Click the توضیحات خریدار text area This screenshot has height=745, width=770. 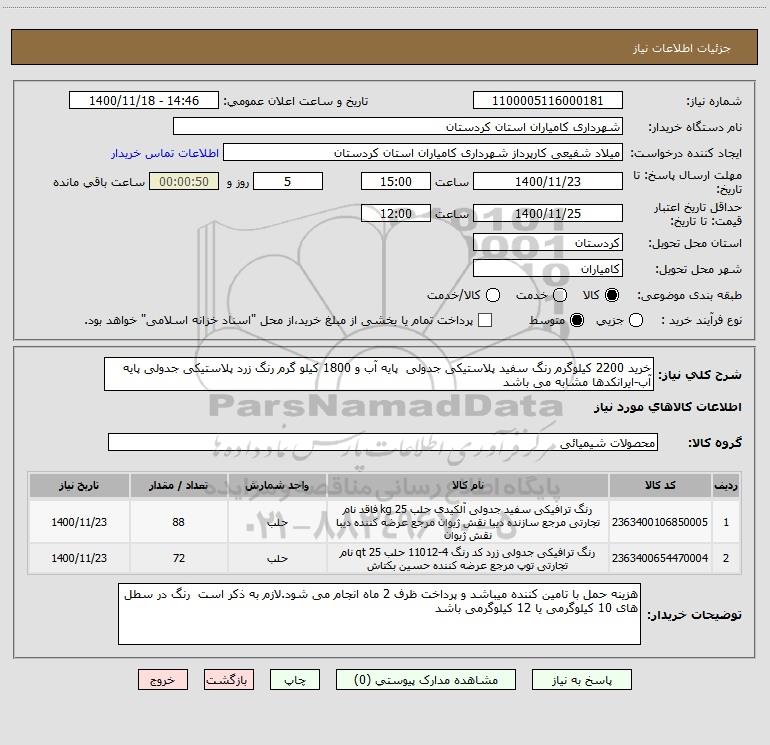(x=379, y=614)
